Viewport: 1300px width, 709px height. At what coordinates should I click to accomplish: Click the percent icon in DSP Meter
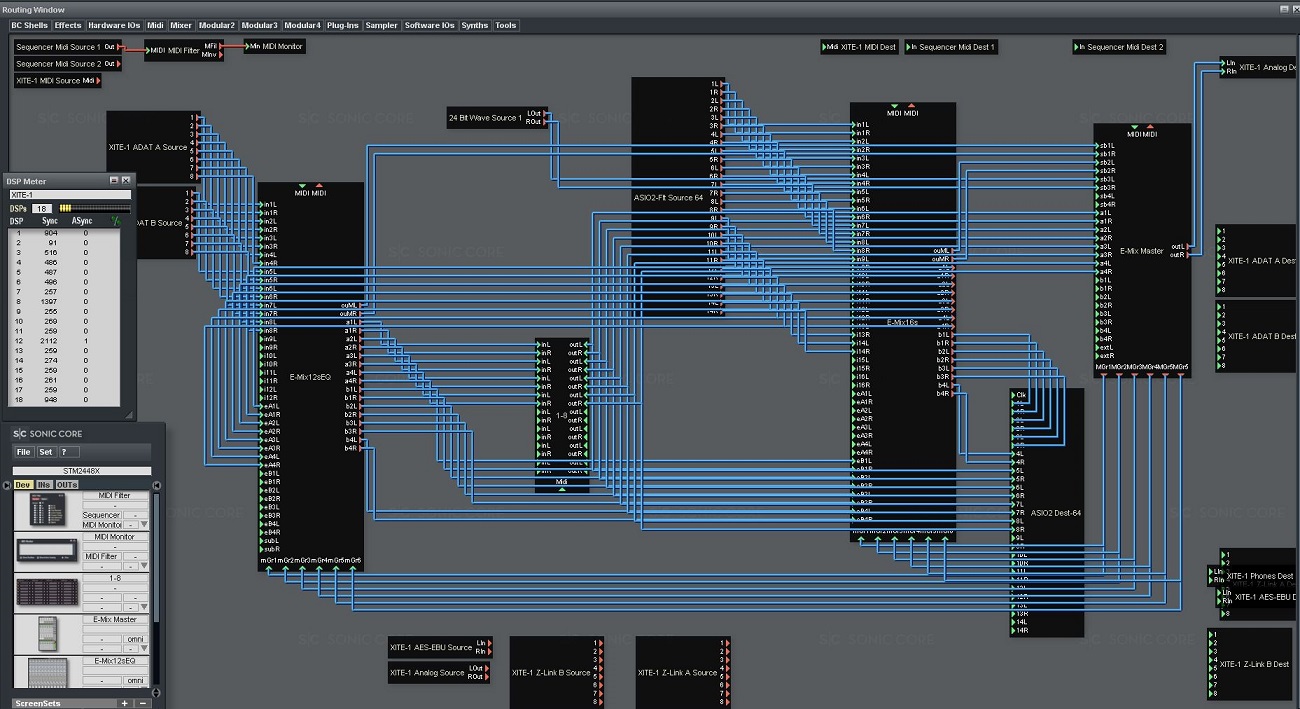pyautogui.click(x=115, y=221)
